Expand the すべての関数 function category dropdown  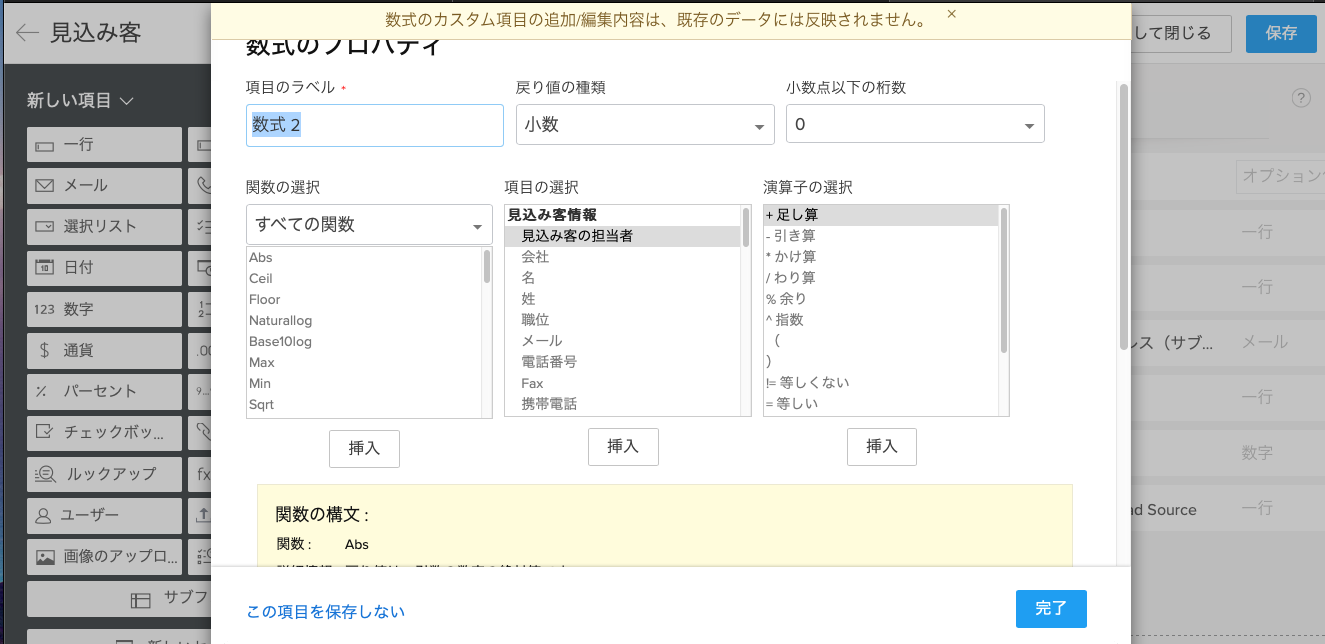click(369, 225)
